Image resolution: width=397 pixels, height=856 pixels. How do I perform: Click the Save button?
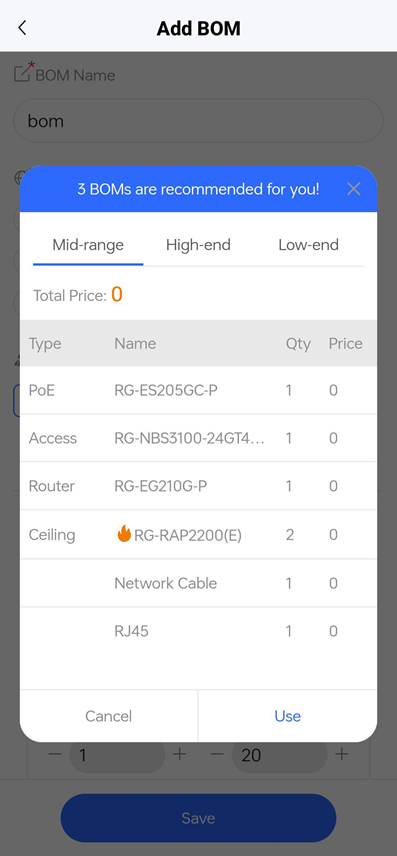[198, 818]
